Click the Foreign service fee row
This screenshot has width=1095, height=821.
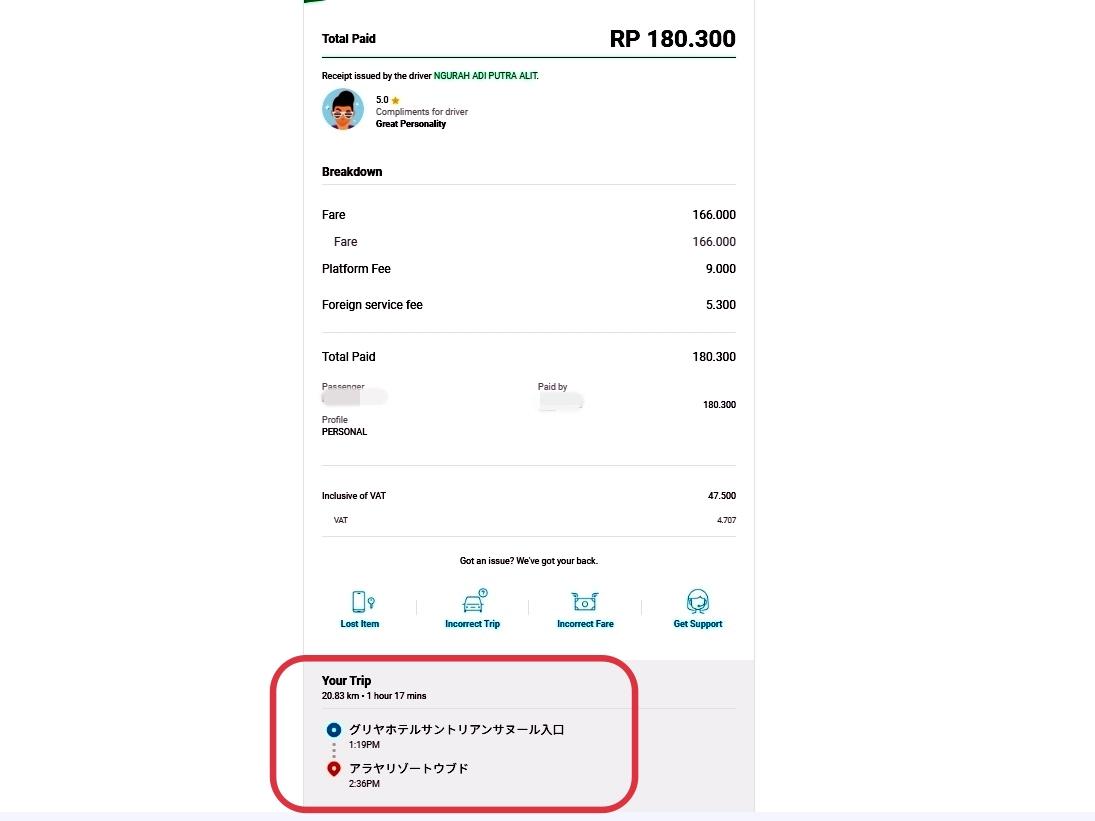[529, 305]
